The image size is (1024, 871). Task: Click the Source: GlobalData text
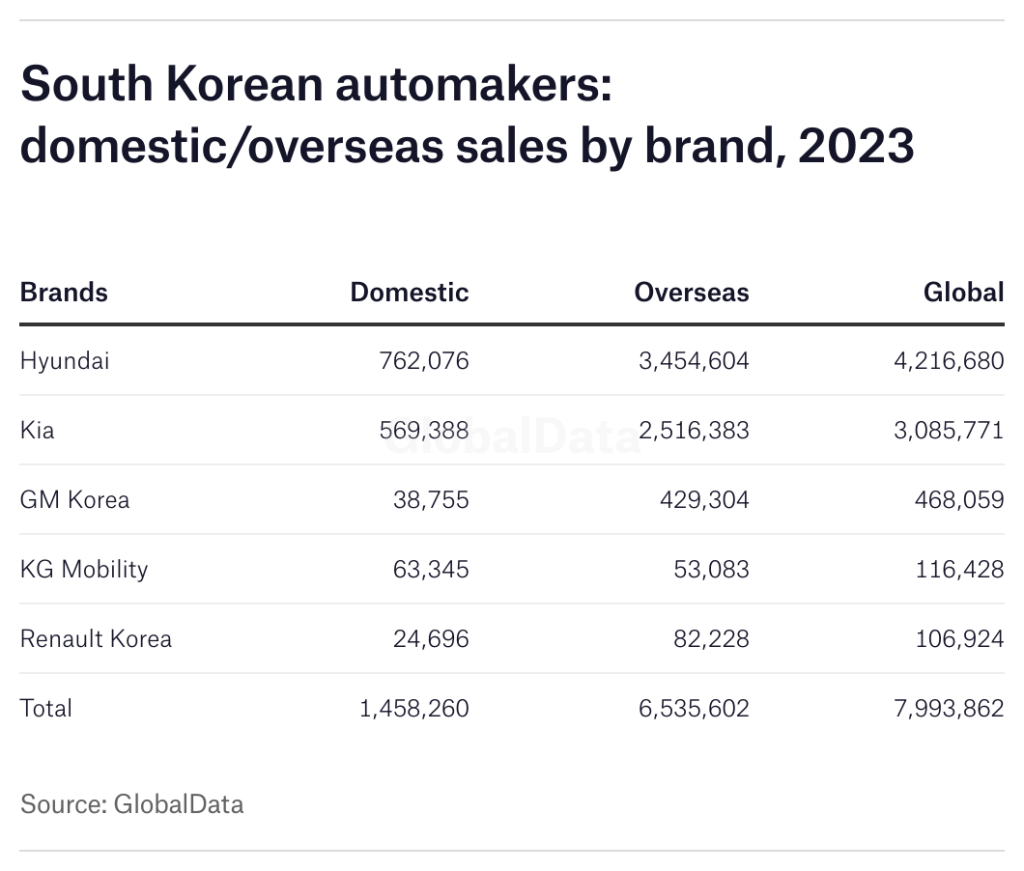pos(132,804)
